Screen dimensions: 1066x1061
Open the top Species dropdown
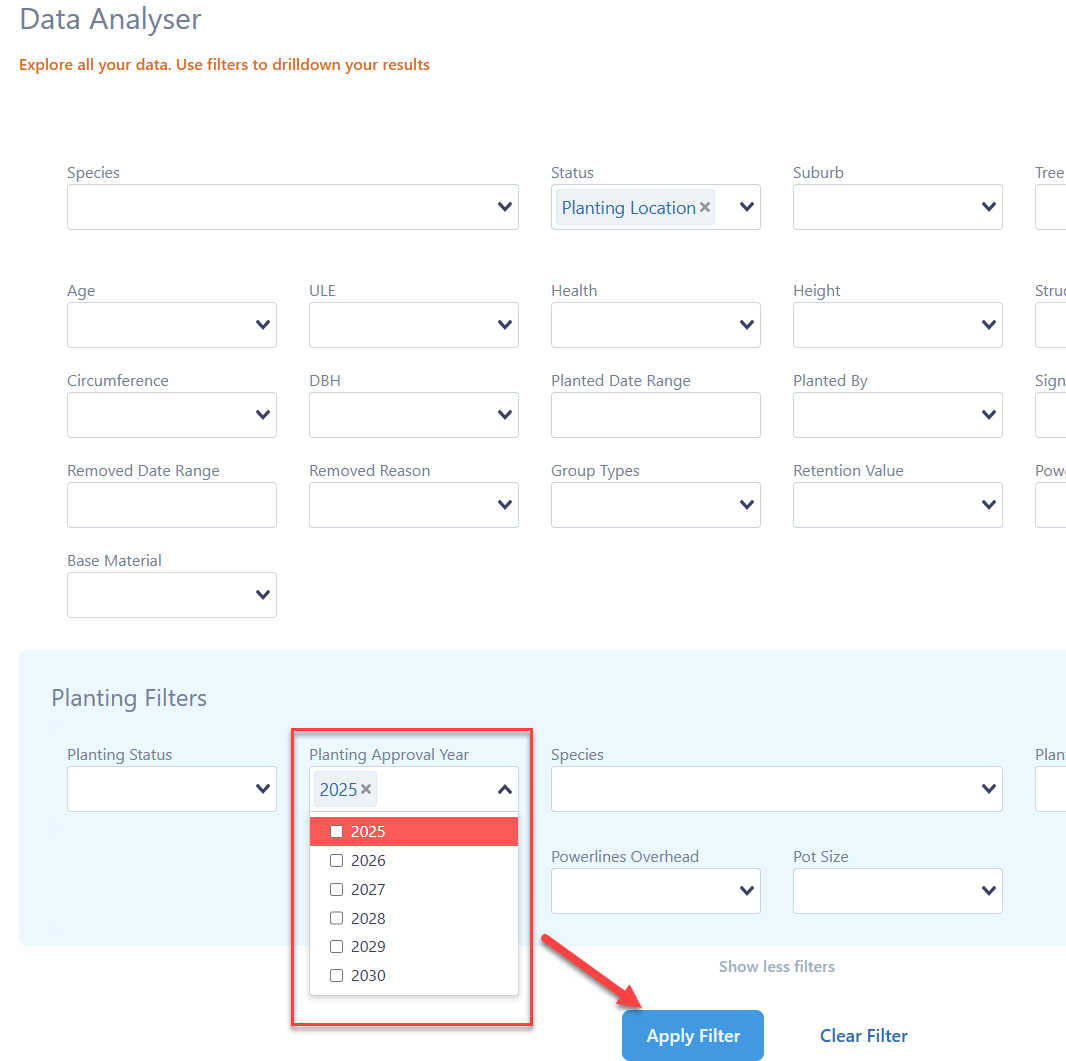tap(292, 207)
